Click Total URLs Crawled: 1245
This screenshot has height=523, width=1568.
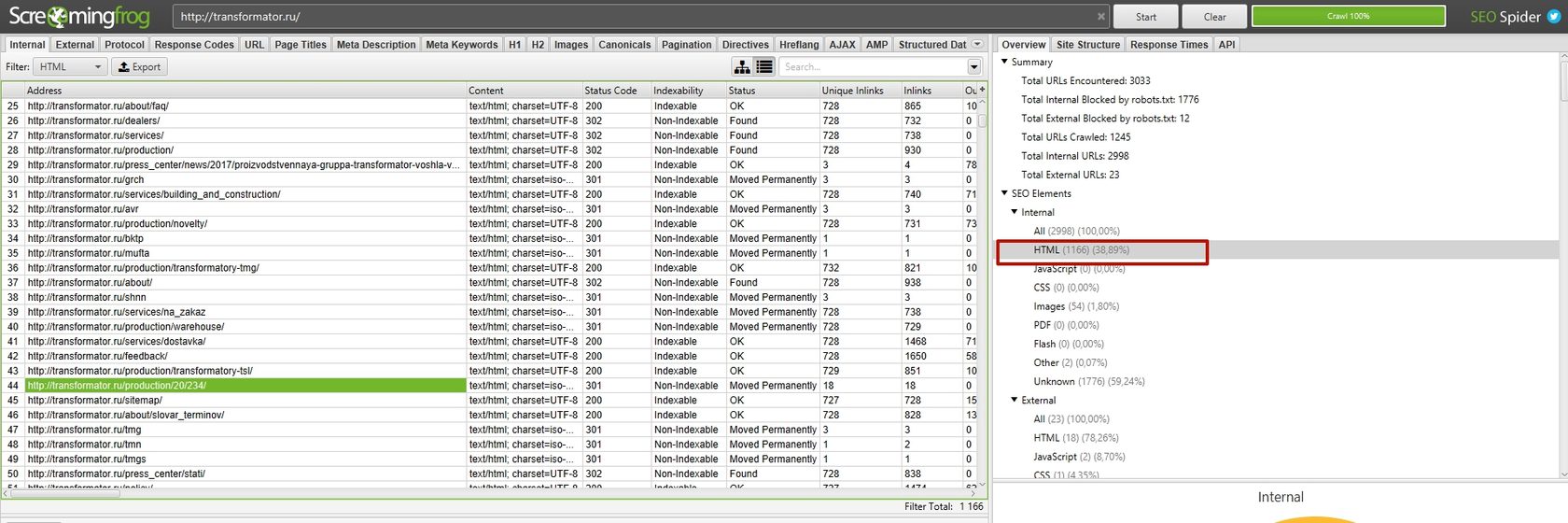pos(1075,136)
